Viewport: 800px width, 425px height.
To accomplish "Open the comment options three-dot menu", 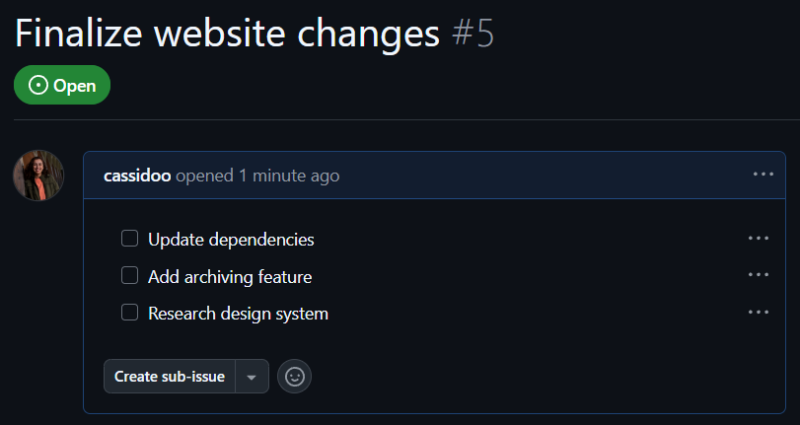I will pyautogui.click(x=763, y=175).
